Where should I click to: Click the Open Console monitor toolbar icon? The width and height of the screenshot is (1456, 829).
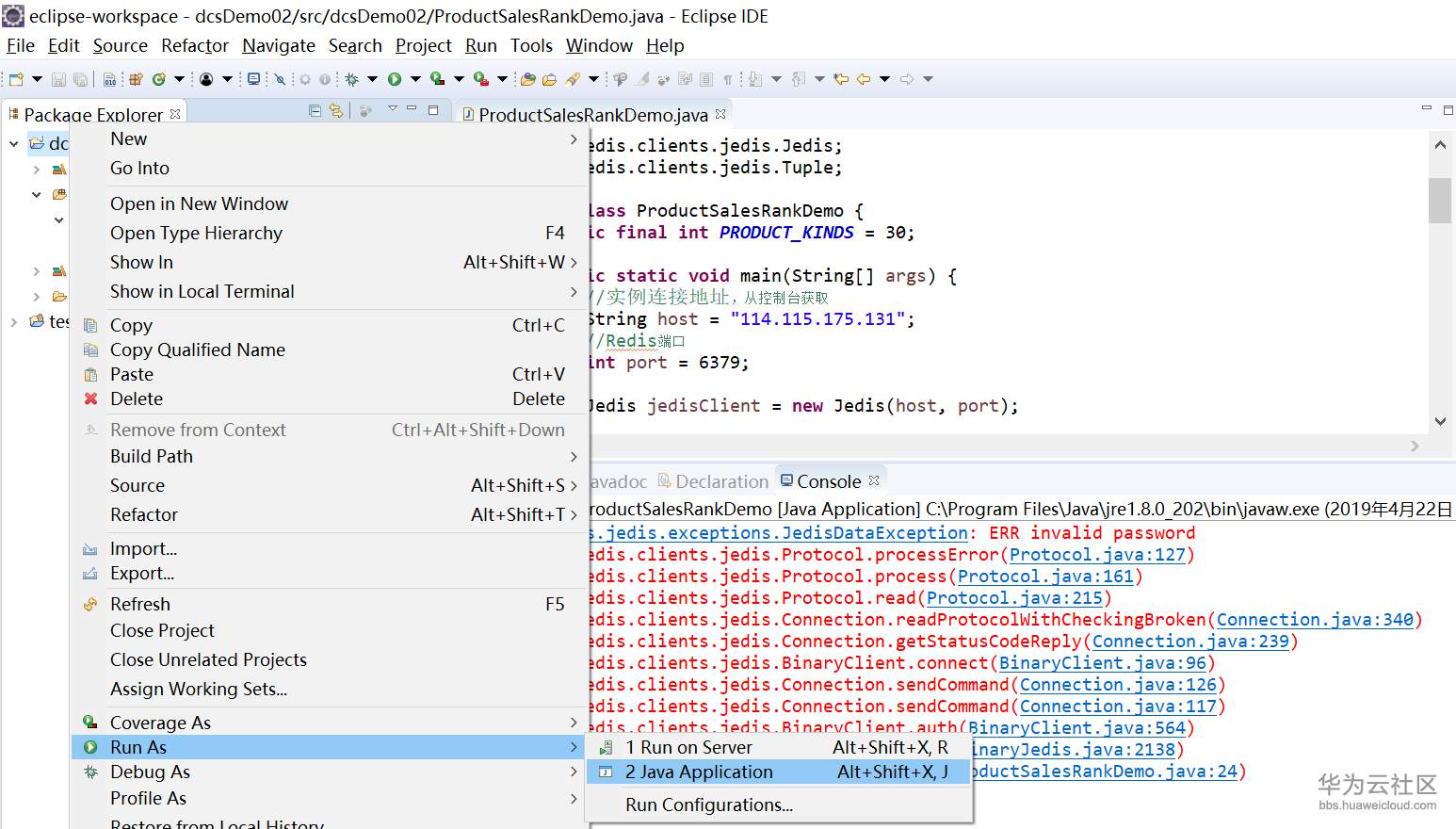click(x=253, y=79)
